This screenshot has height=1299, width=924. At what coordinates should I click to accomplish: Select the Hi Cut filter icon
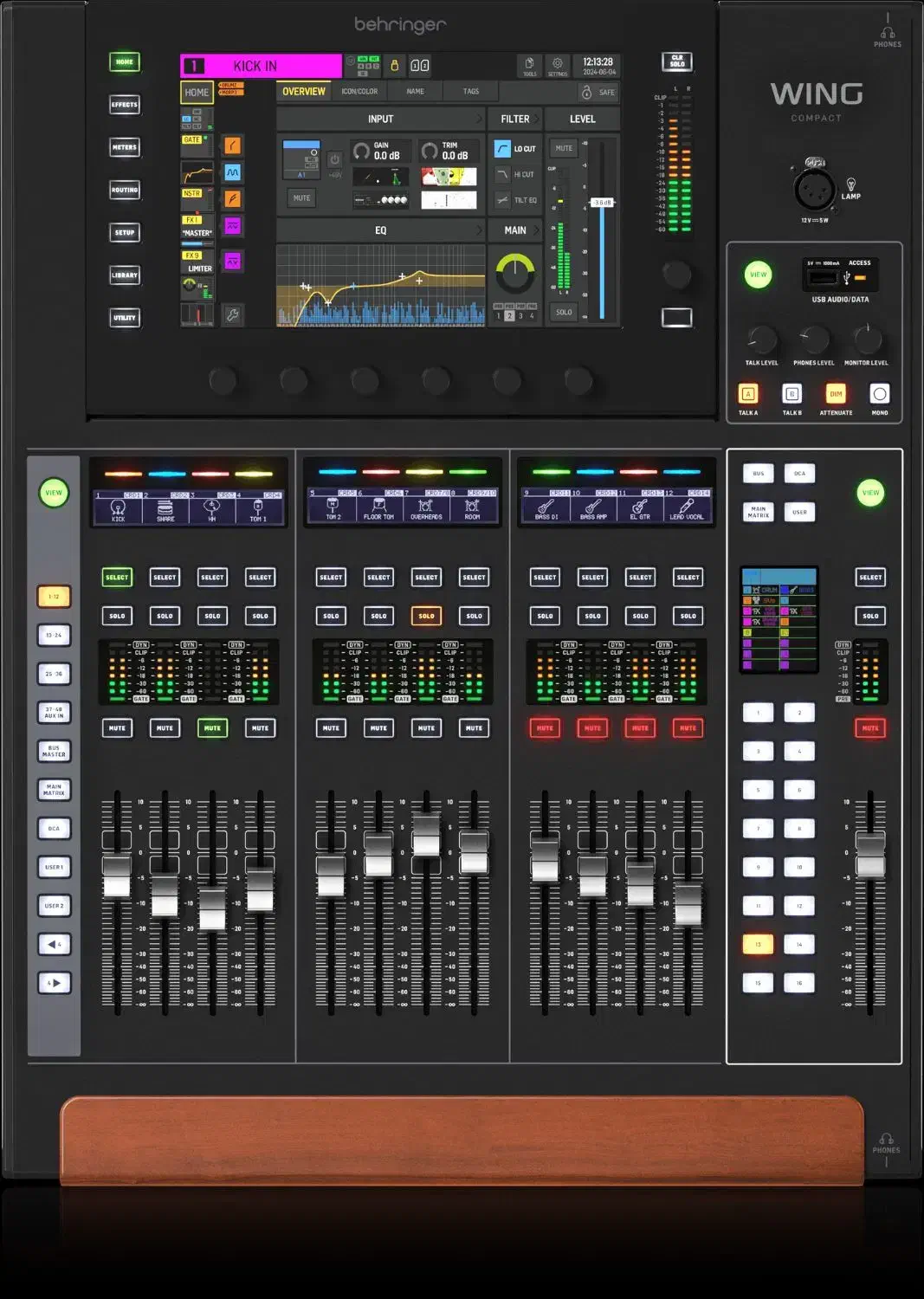tap(502, 174)
